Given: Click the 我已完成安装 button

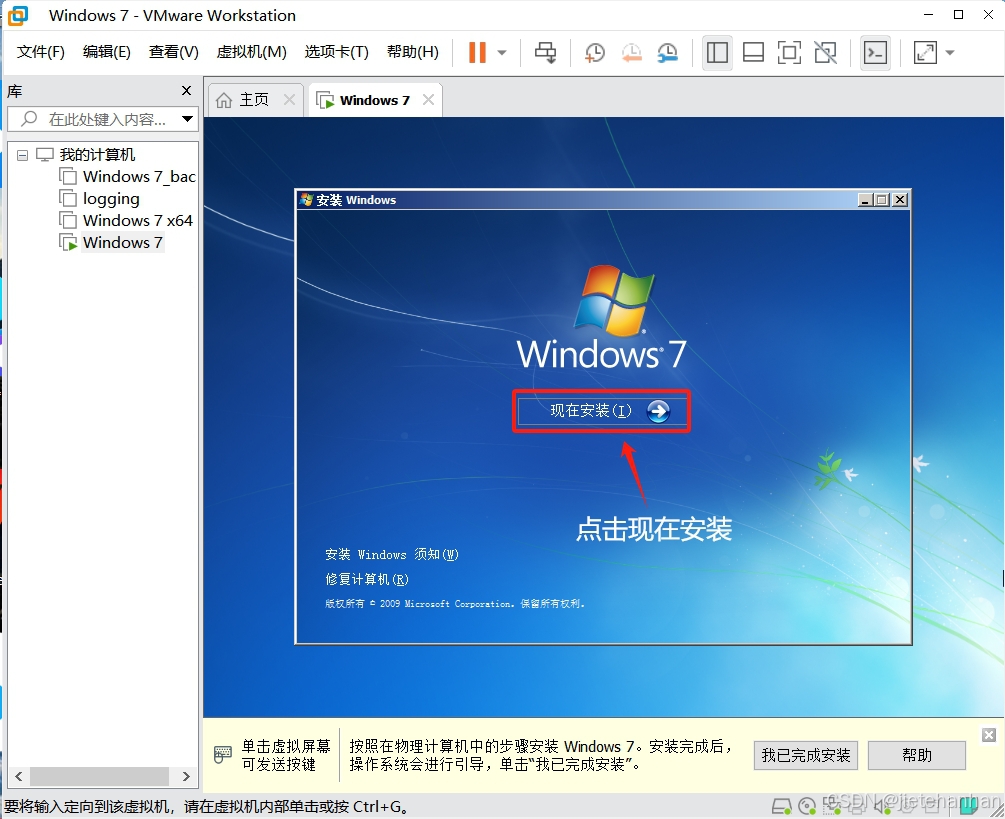Looking at the screenshot, I should point(806,756).
